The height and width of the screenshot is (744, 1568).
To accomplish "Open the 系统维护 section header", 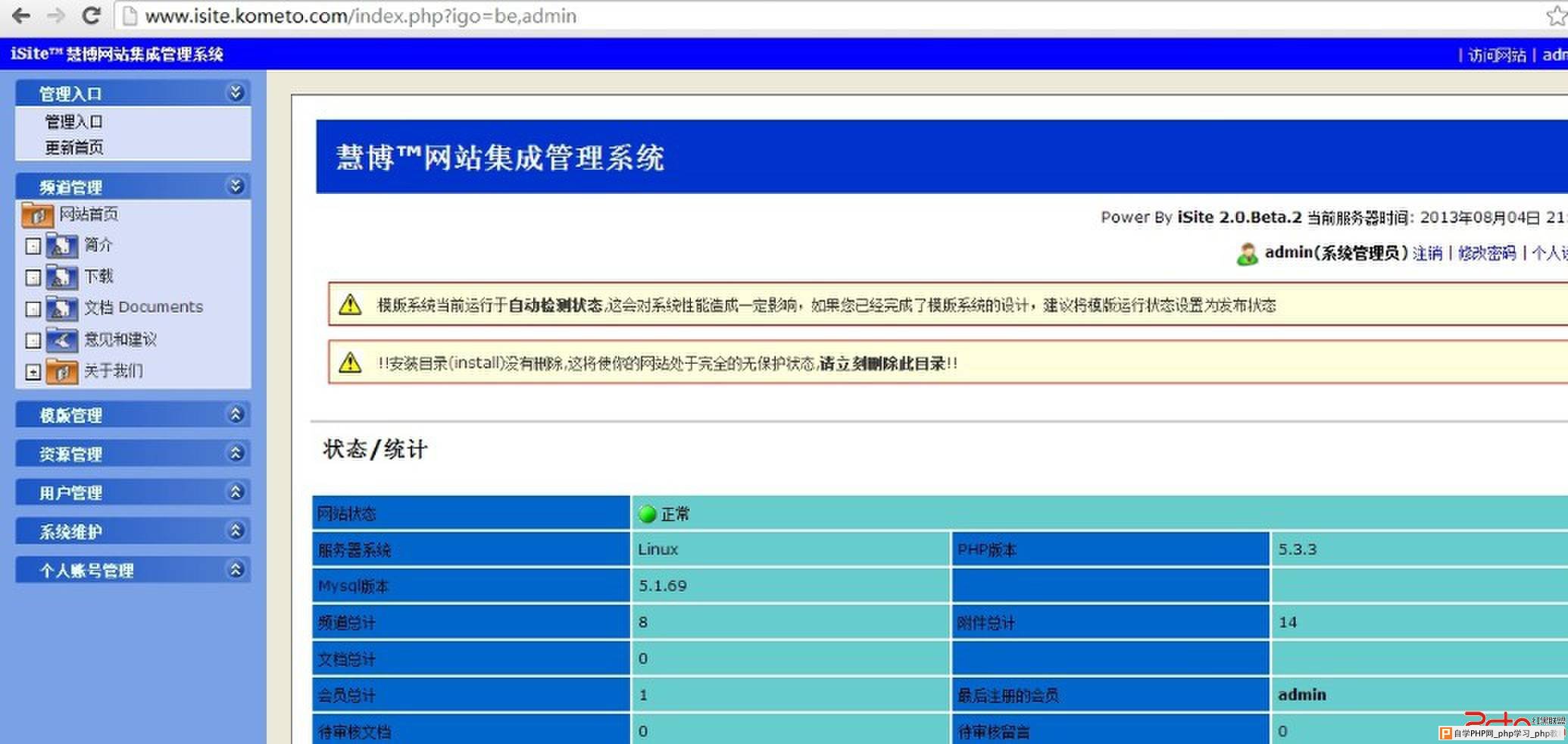I will [133, 531].
